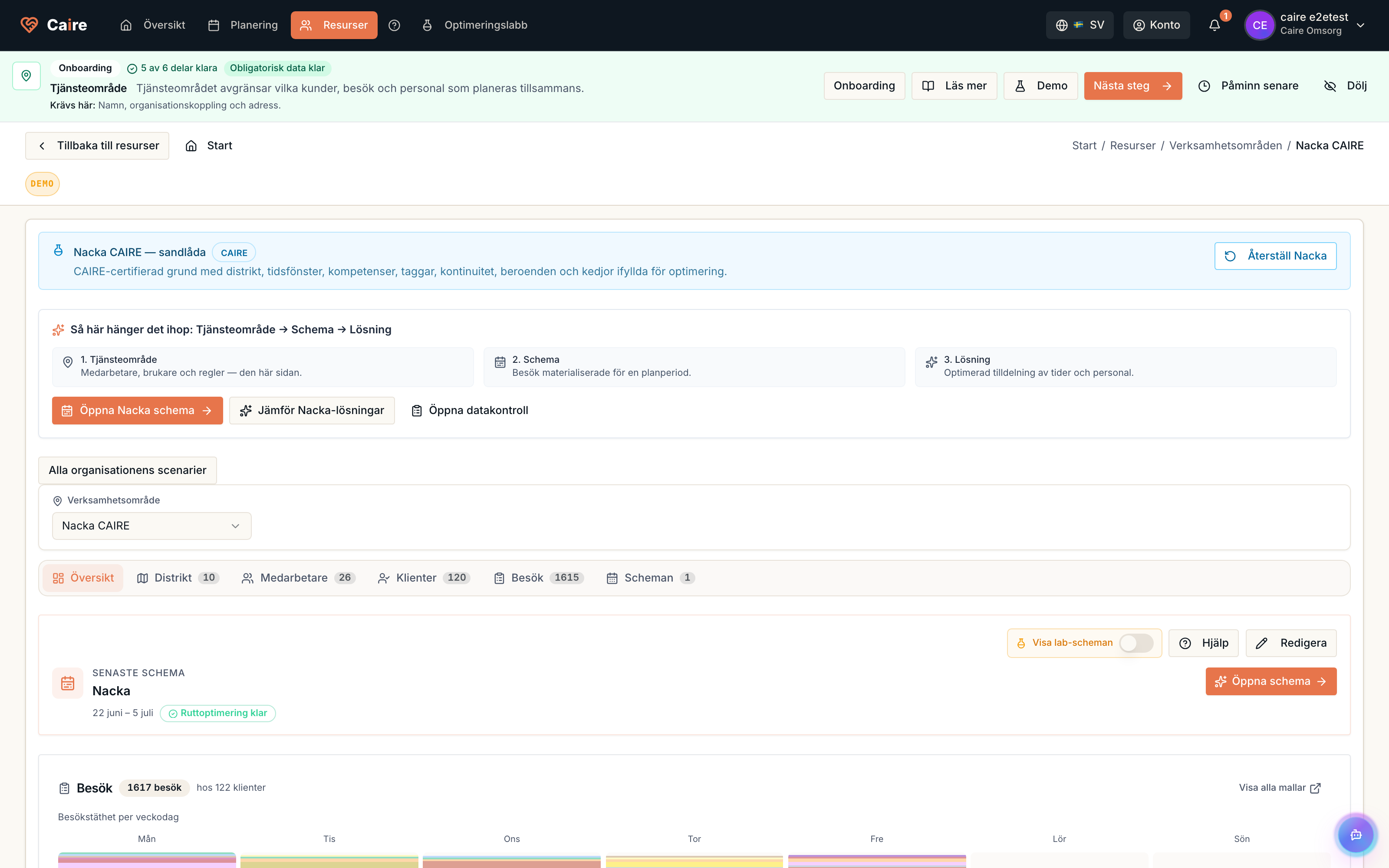
Task: Click the Caire heart logo
Action: [29, 25]
